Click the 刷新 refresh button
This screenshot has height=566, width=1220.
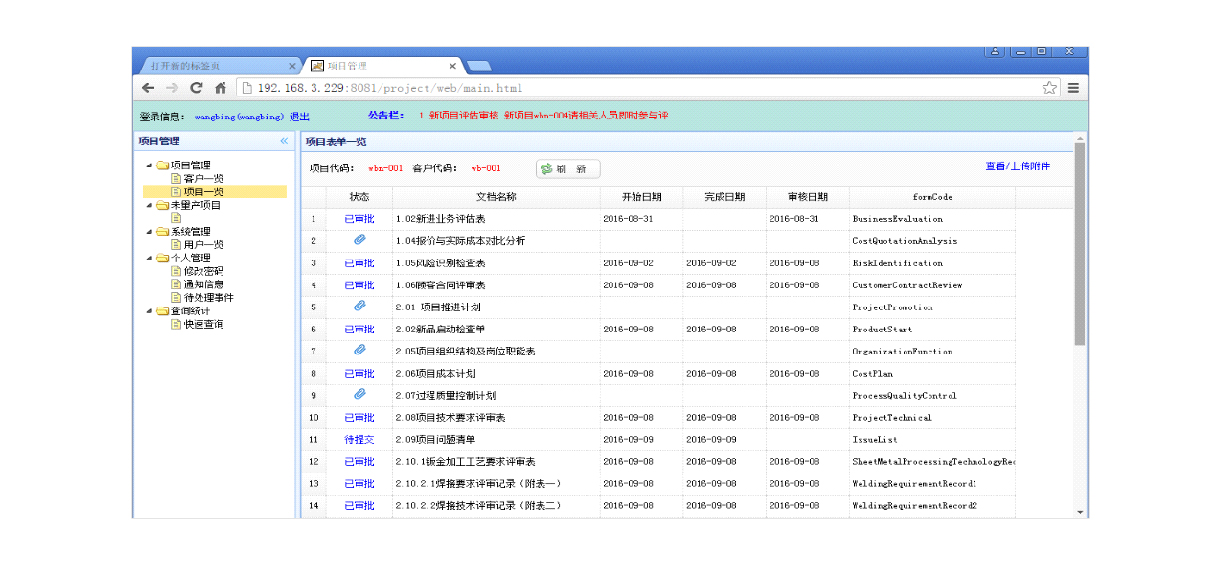pos(568,169)
